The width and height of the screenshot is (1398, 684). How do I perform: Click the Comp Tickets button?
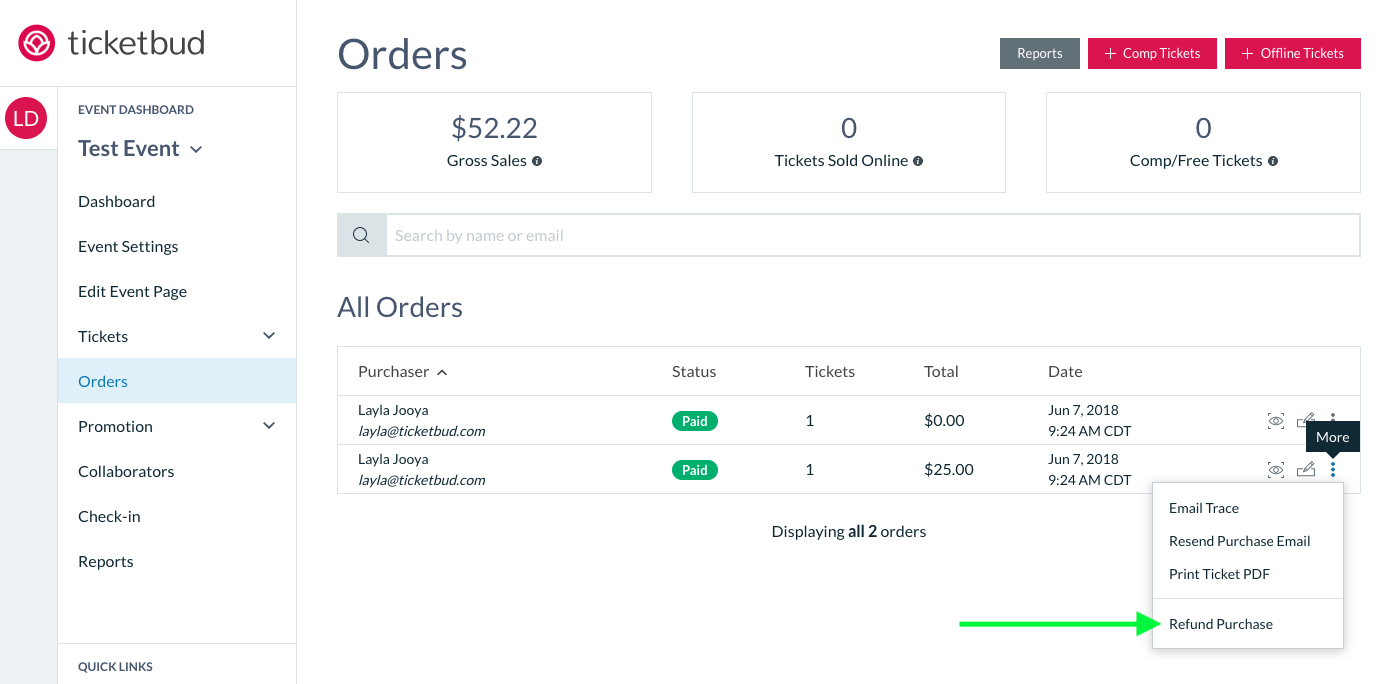1152,53
